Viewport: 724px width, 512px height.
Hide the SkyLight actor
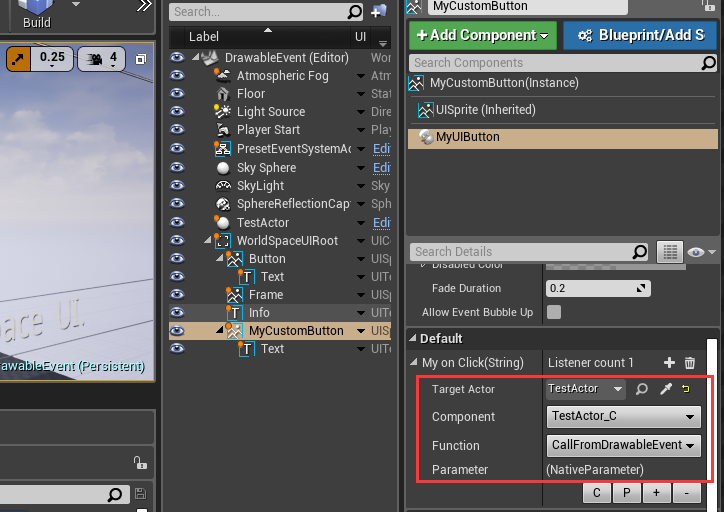click(x=177, y=185)
